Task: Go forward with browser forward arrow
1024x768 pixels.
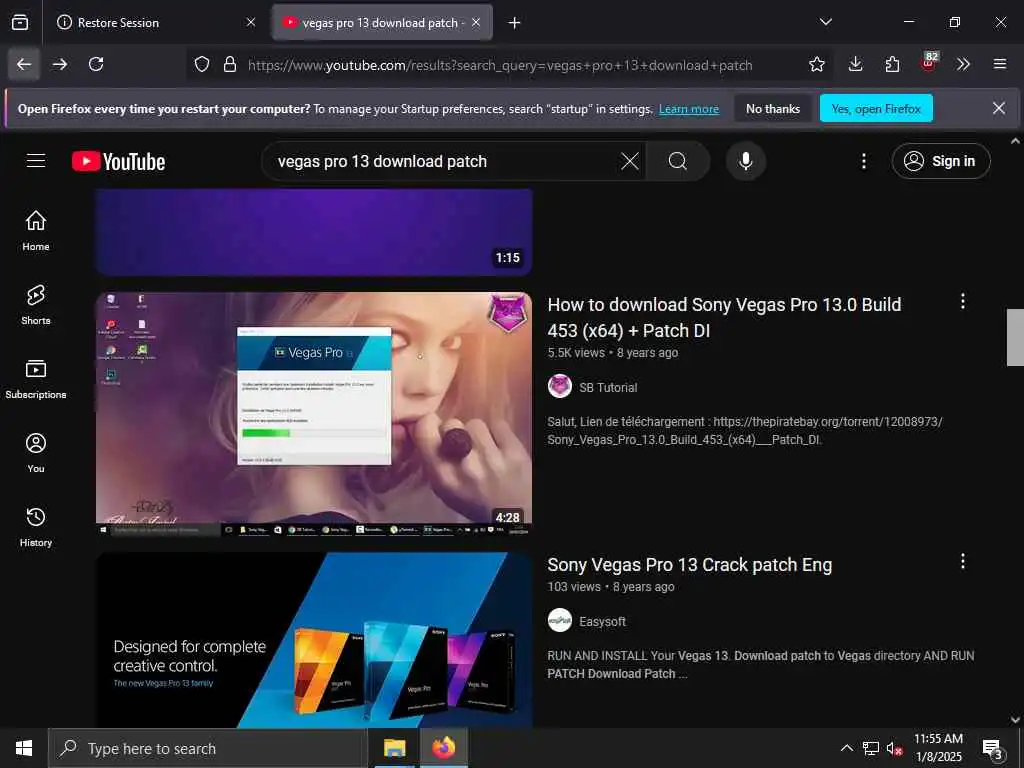Action: pos(60,64)
